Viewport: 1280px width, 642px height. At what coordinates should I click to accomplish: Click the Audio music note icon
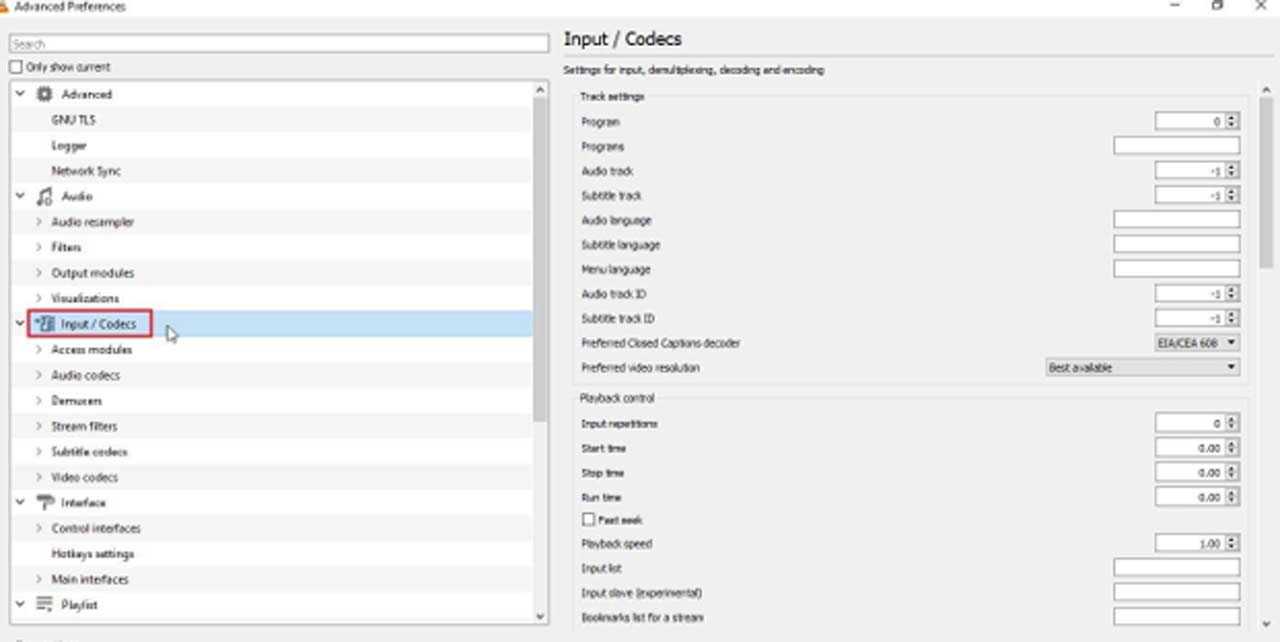click(44, 196)
